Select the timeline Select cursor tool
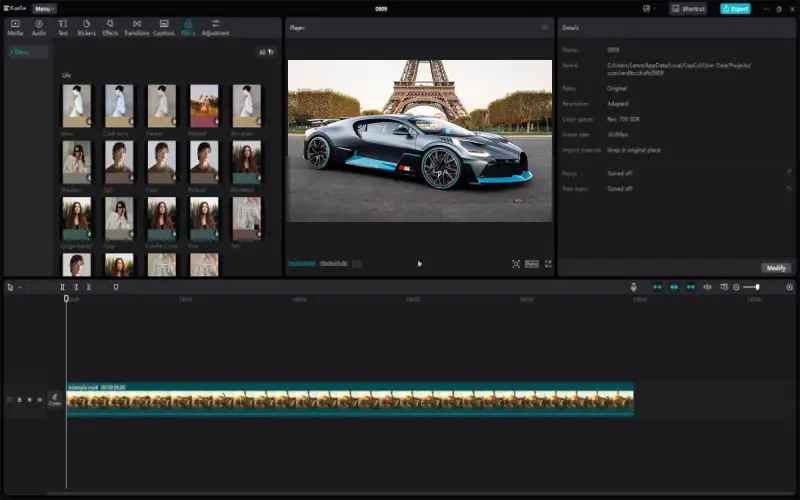The height and width of the screenshot is (500, 800). 10,287
